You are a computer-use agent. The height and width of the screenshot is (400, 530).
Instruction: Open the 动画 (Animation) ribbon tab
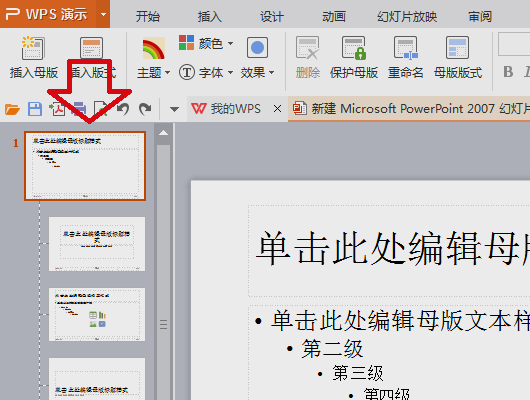(334, 16)
